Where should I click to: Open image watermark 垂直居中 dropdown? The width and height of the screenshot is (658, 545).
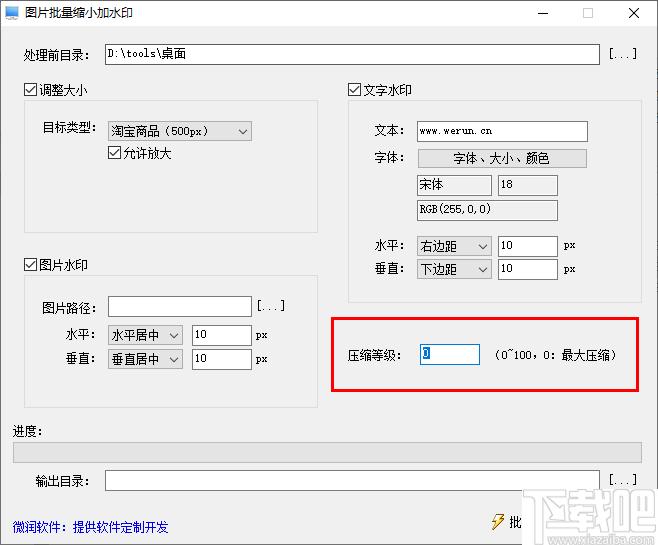tap(145, 359)
